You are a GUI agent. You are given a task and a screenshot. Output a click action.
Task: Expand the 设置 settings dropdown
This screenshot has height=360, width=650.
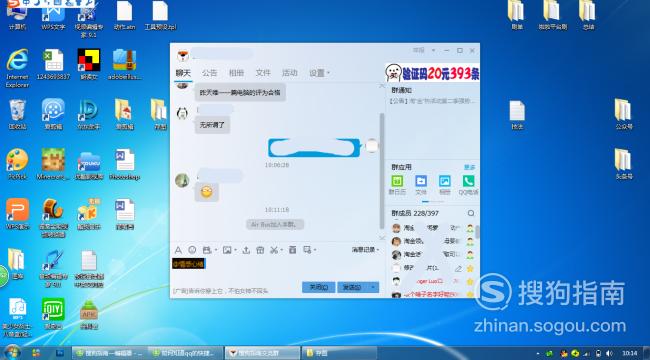pos(319,73)
